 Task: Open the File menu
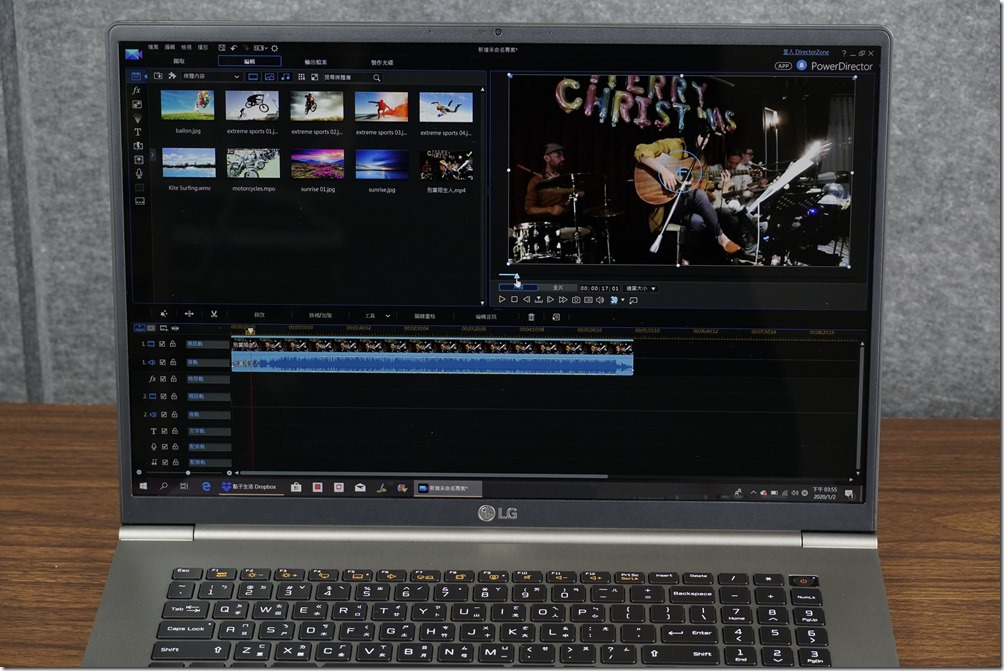coord(154,47)
